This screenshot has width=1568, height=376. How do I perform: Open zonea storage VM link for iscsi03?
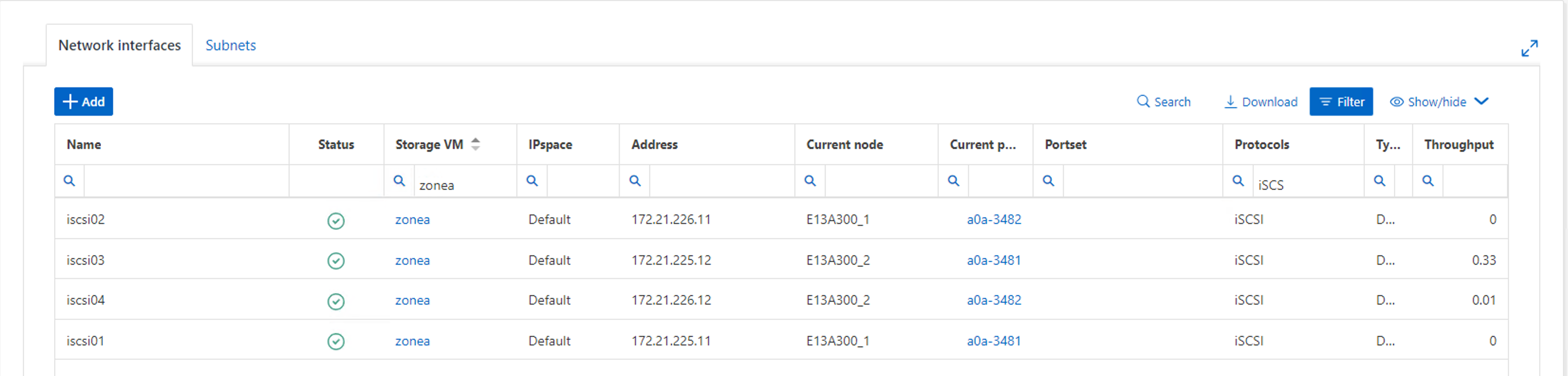pos(412,260)
